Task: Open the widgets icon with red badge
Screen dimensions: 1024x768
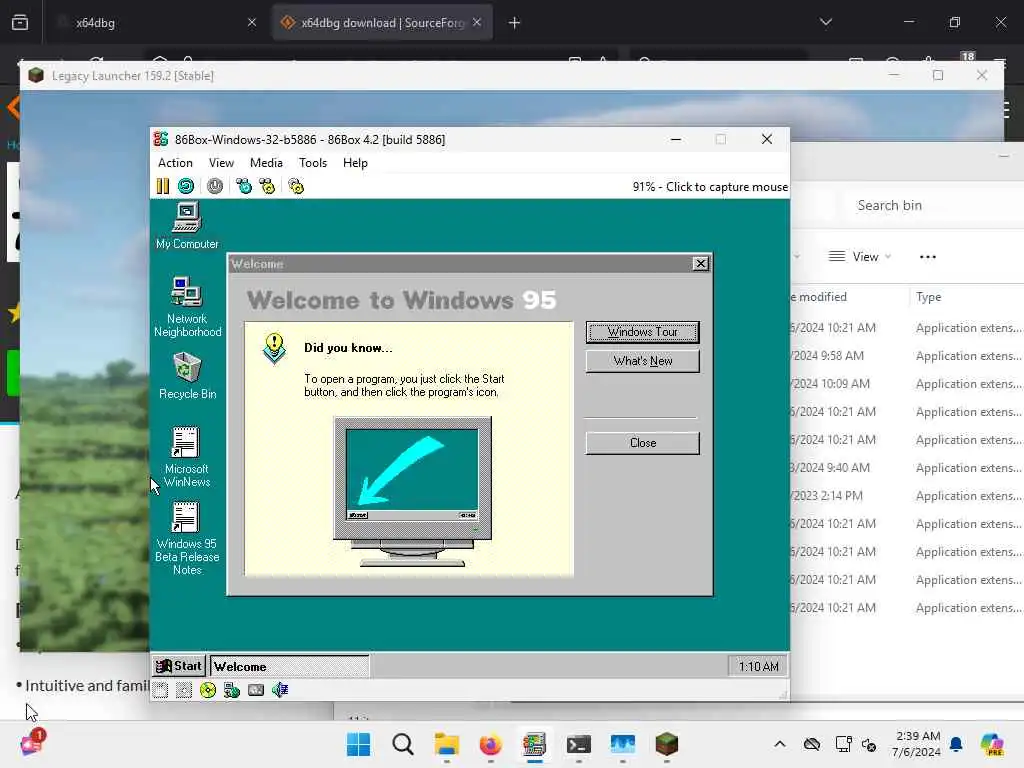Action: [x=31, y=743]
